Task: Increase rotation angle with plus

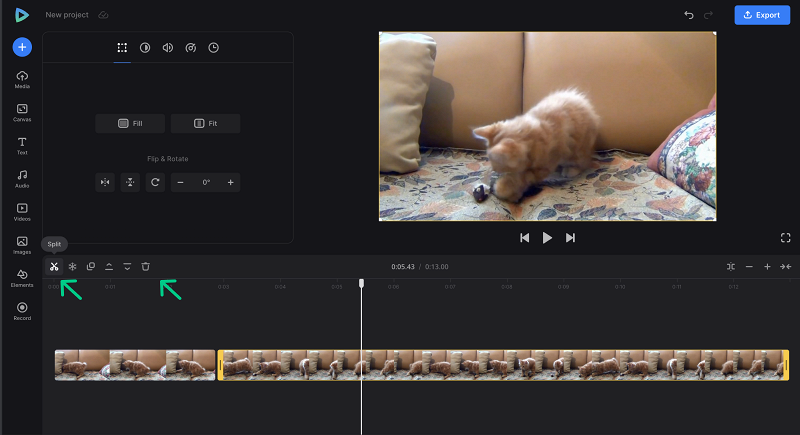Action: [231, 182]
